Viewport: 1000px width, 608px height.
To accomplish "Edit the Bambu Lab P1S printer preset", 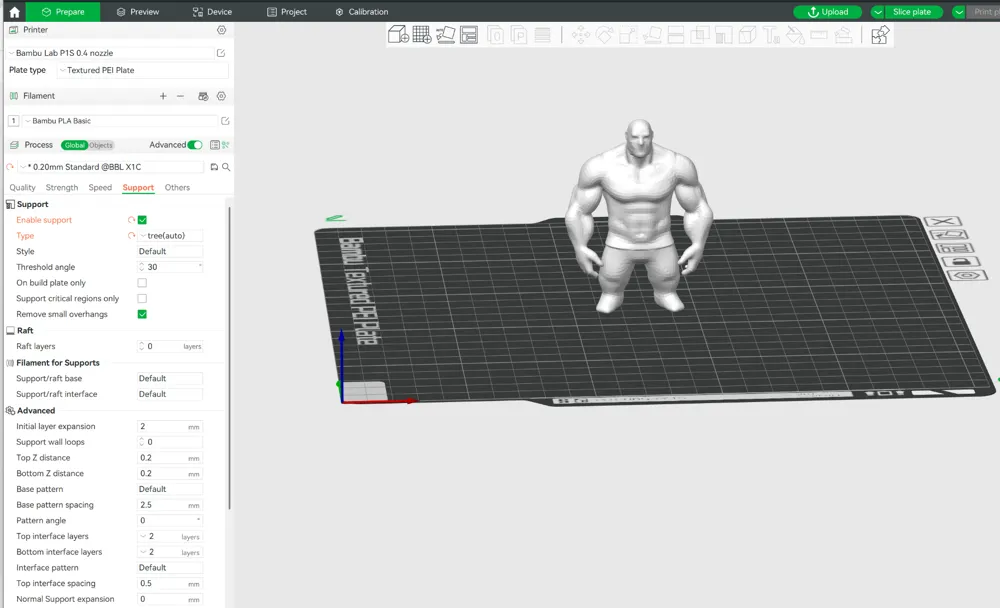I will (221, 53).
